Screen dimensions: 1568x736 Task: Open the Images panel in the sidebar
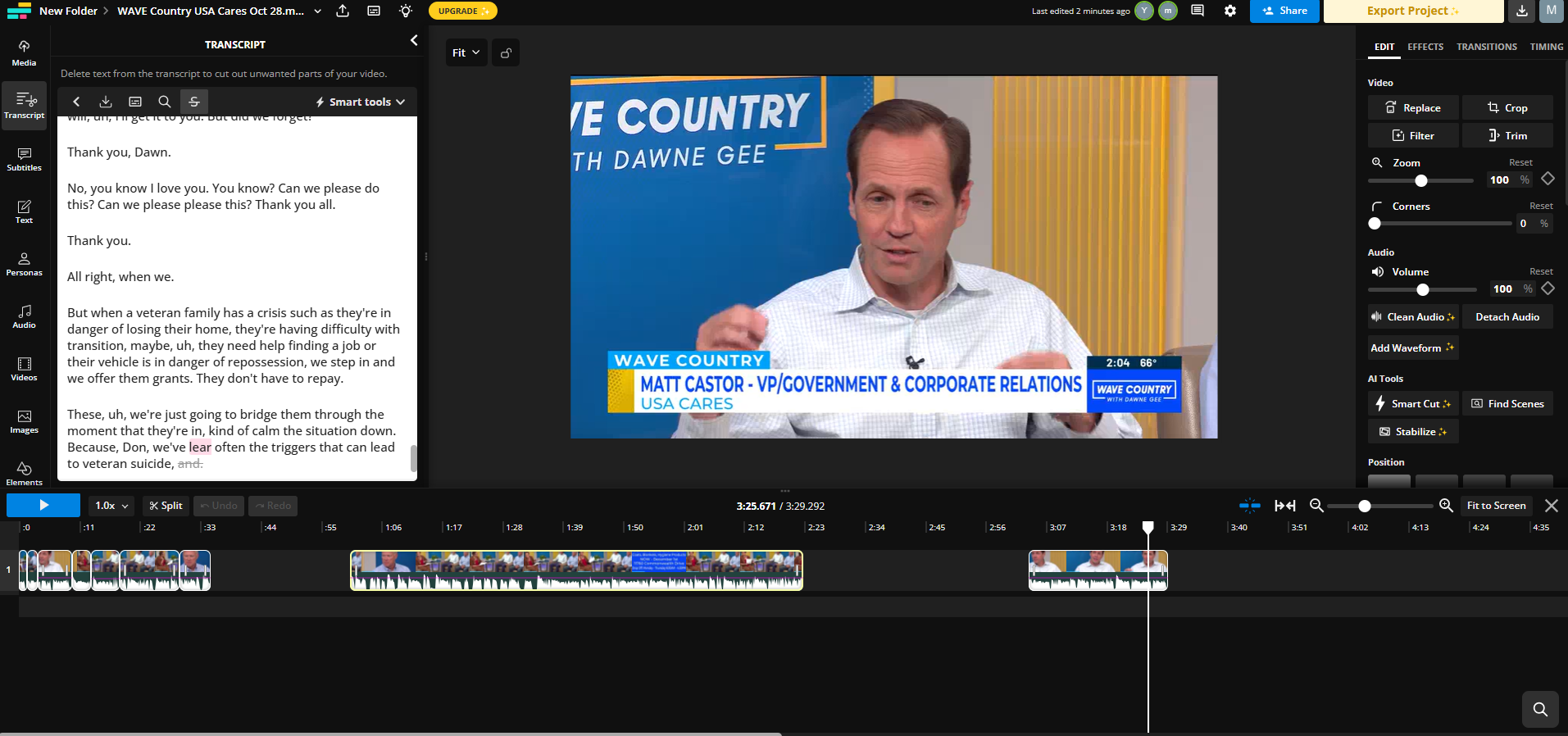coord(24,421)
